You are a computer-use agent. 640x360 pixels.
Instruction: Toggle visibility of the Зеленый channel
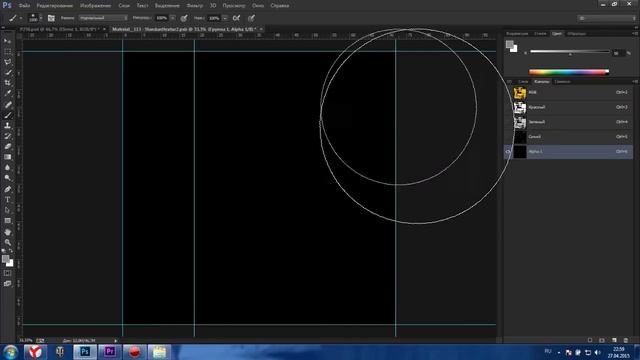[509, 122]
